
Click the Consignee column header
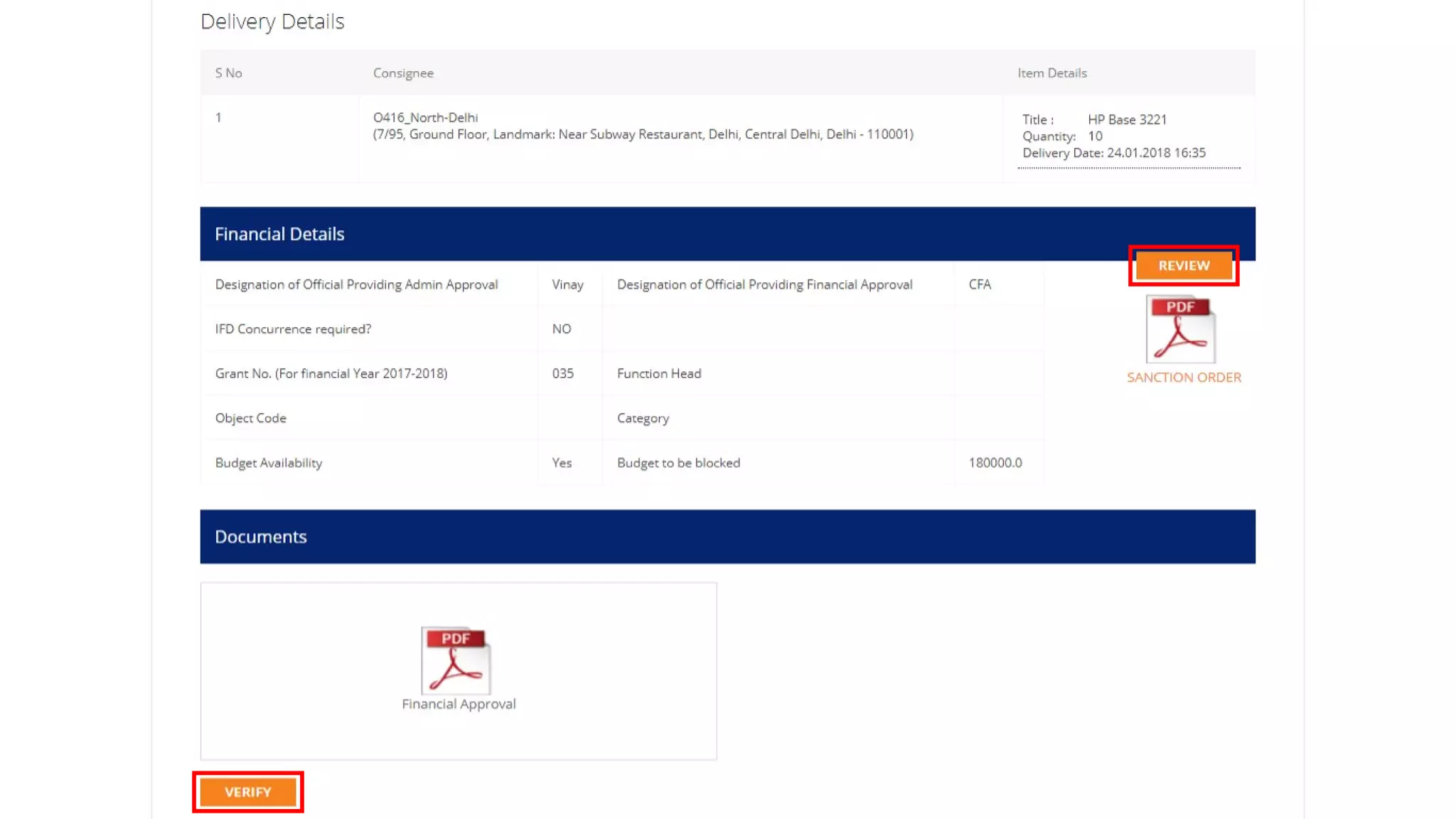pos(403,73)
